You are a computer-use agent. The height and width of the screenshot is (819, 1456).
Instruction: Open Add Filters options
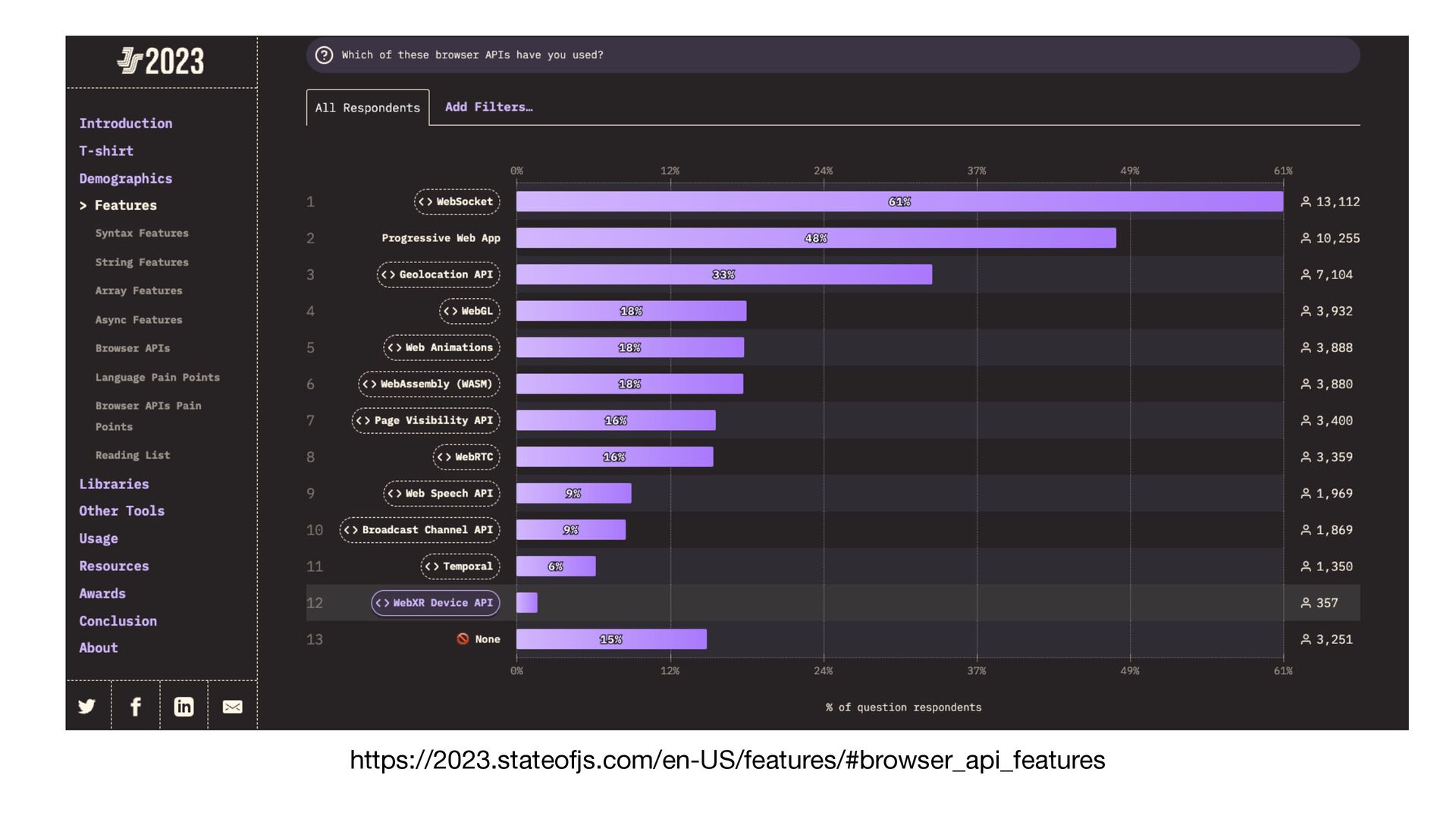[x=488, y=107]
